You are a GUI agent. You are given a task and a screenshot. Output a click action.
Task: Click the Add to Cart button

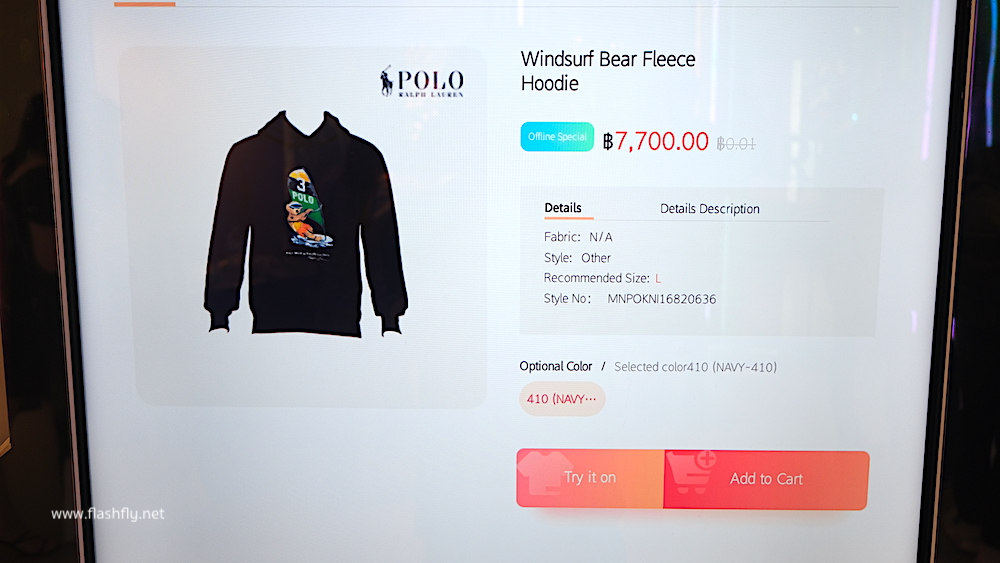click(766, 479)
